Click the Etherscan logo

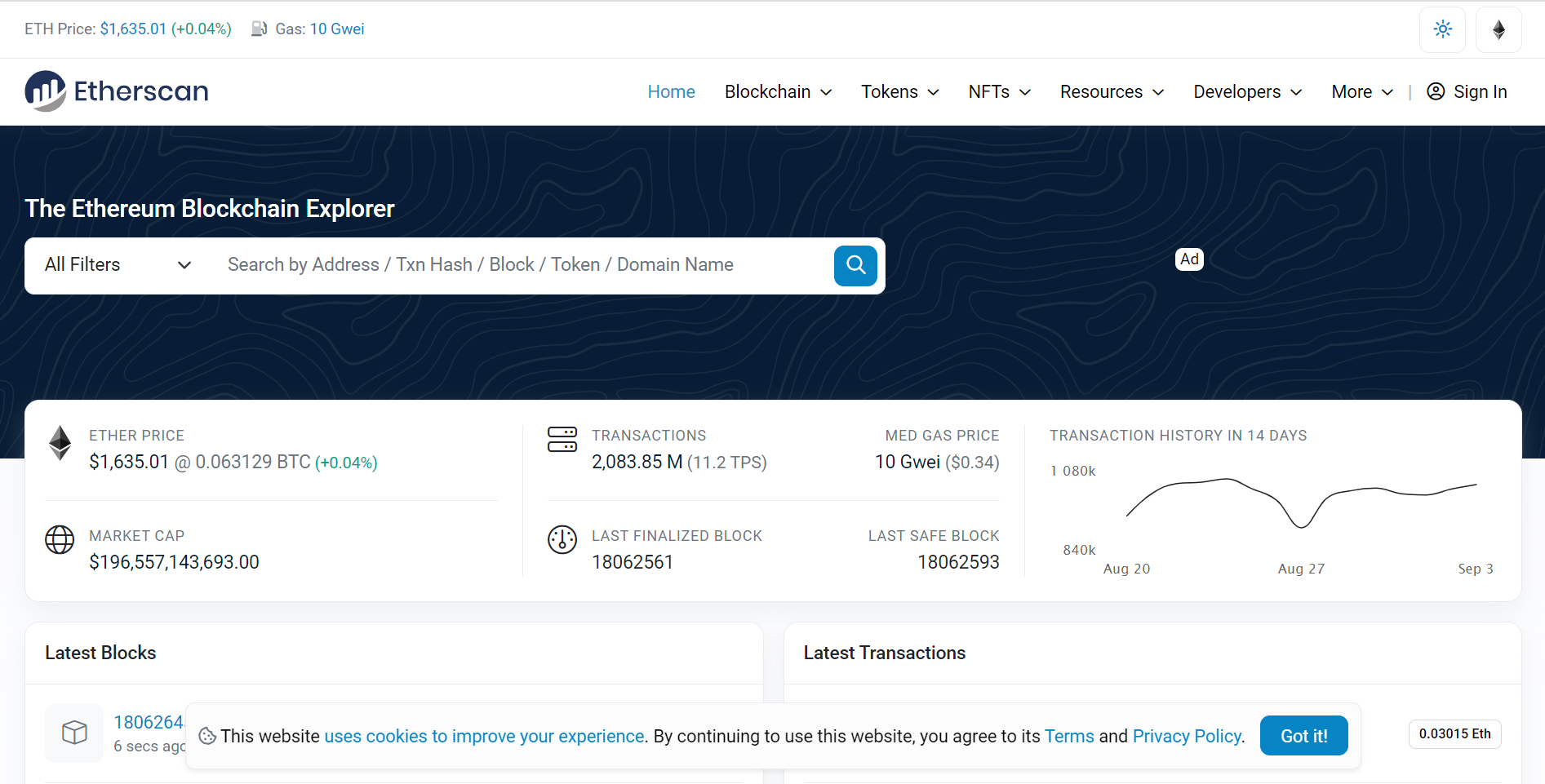point(117,91)
